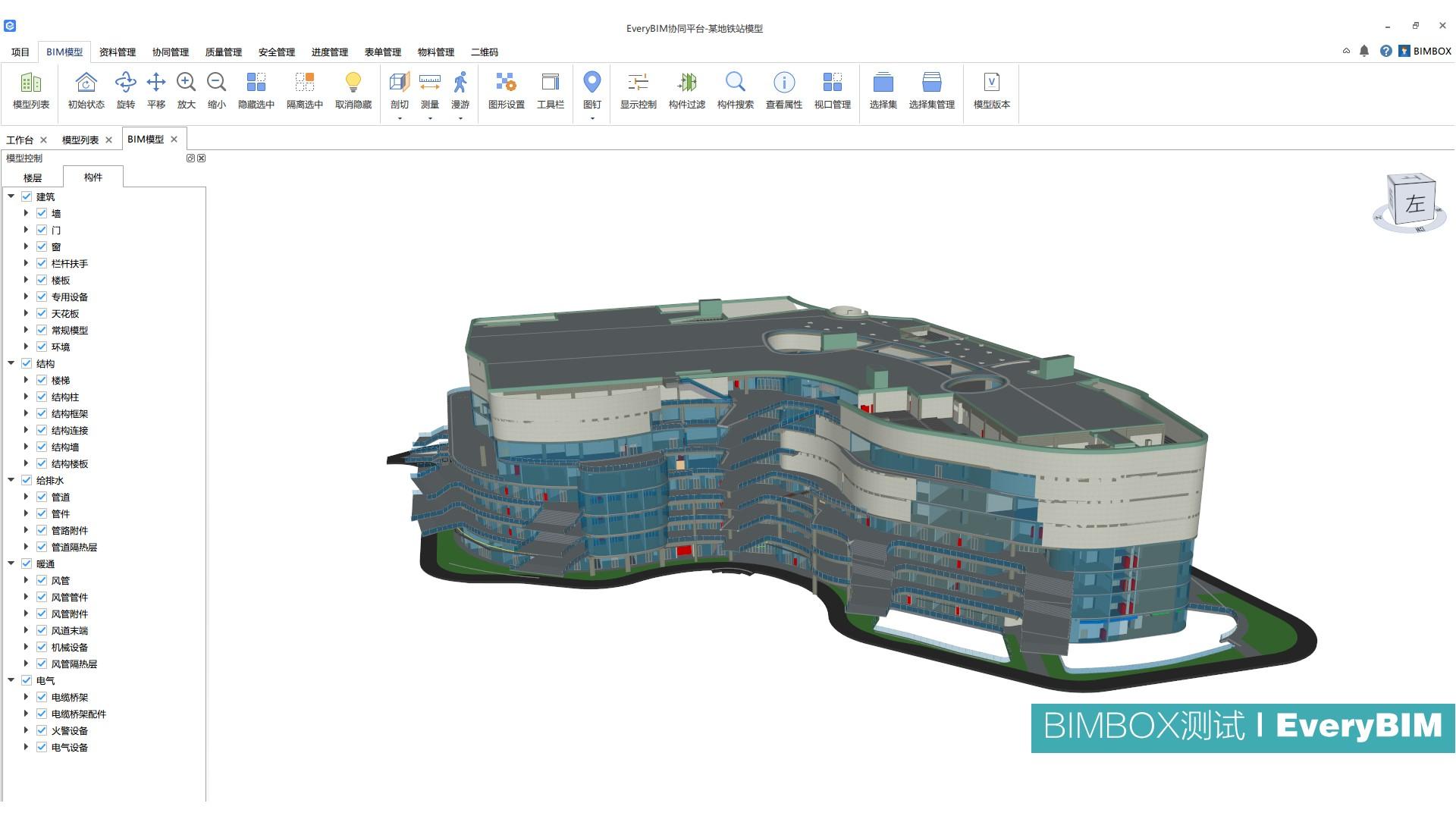This screenshot has height=819, width=1456.
Task: Expand the 给排水 tree node
Action: pyautogui.click(x=11, y=480)
